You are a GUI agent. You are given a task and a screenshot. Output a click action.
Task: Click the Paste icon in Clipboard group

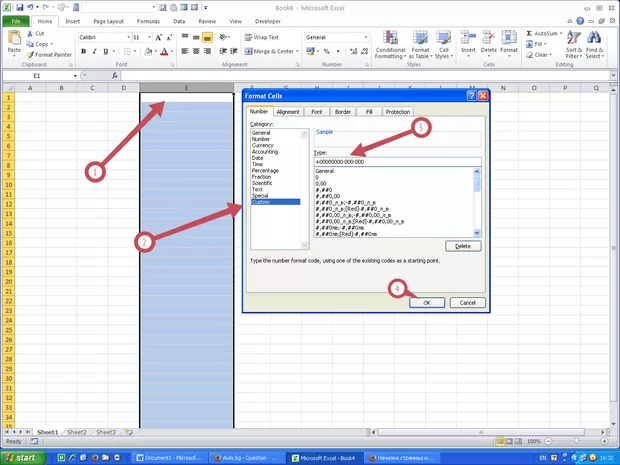click(14, 40)
